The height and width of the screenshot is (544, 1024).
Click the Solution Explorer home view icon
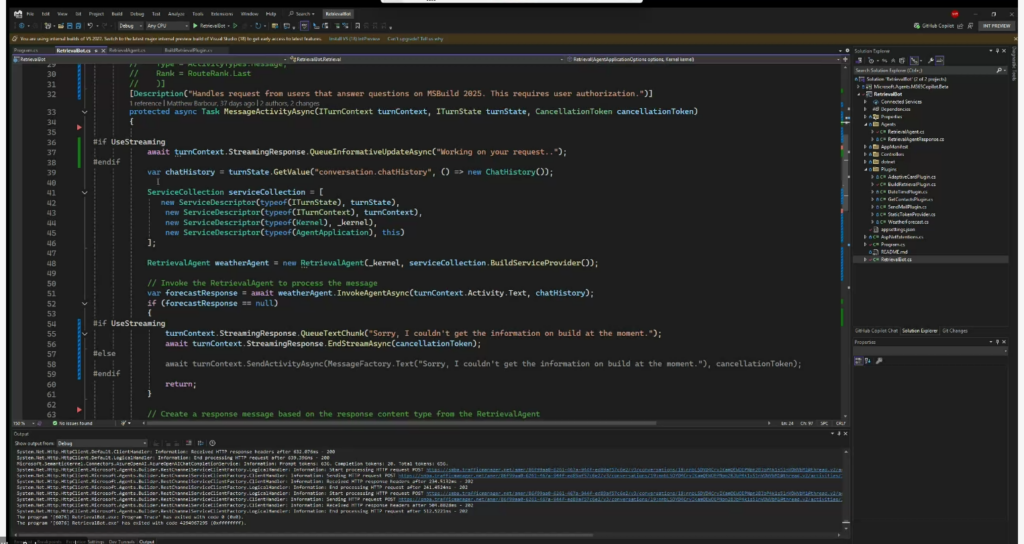click(861, 60)
